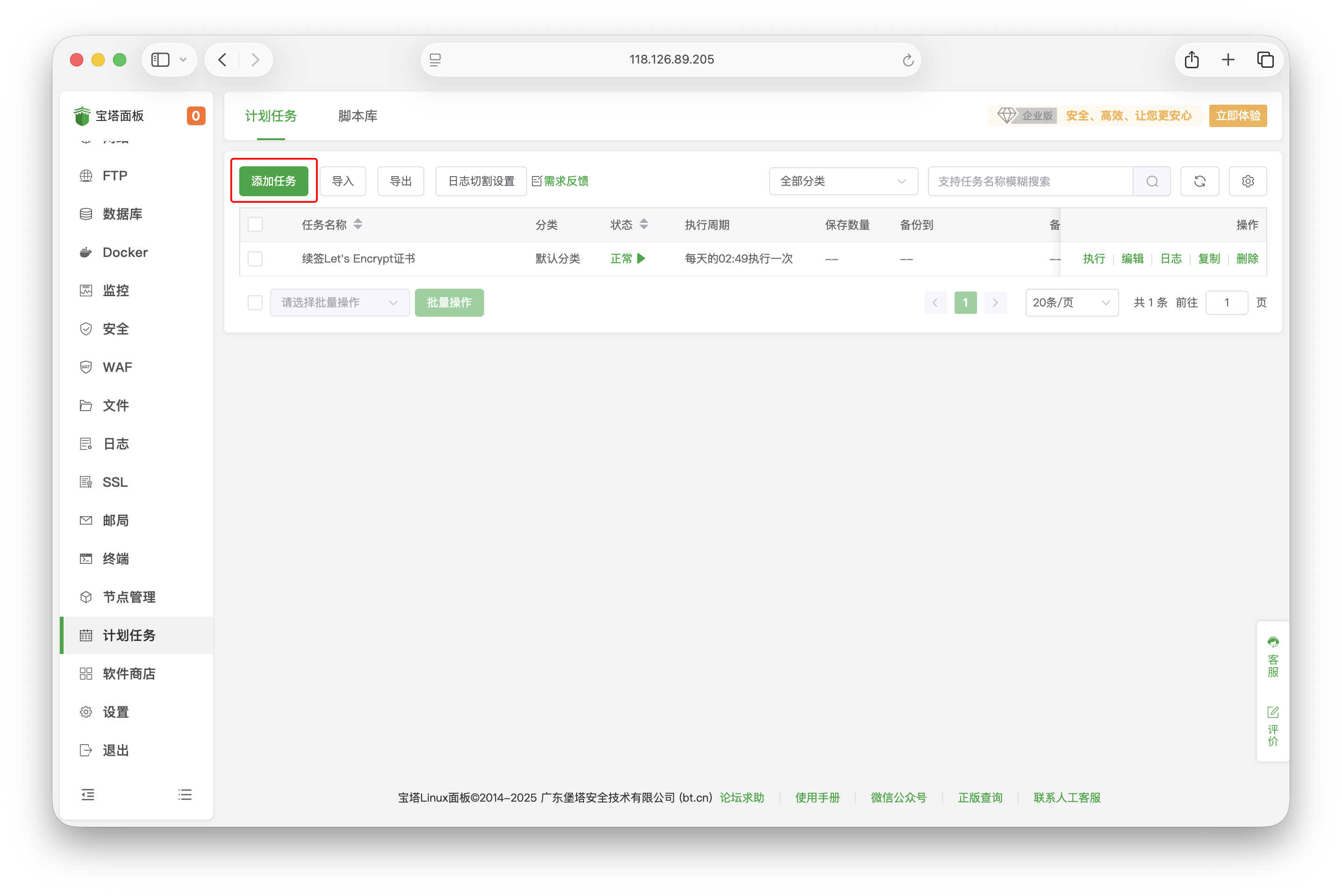Open the 全部分类 category dropdown

click(x=843, y=181)
